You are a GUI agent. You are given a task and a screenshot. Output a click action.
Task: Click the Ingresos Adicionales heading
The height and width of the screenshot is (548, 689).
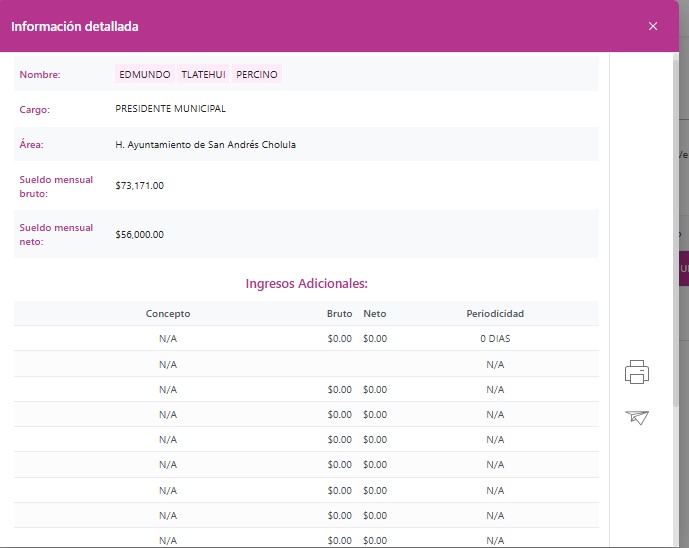tap(306, 284)
